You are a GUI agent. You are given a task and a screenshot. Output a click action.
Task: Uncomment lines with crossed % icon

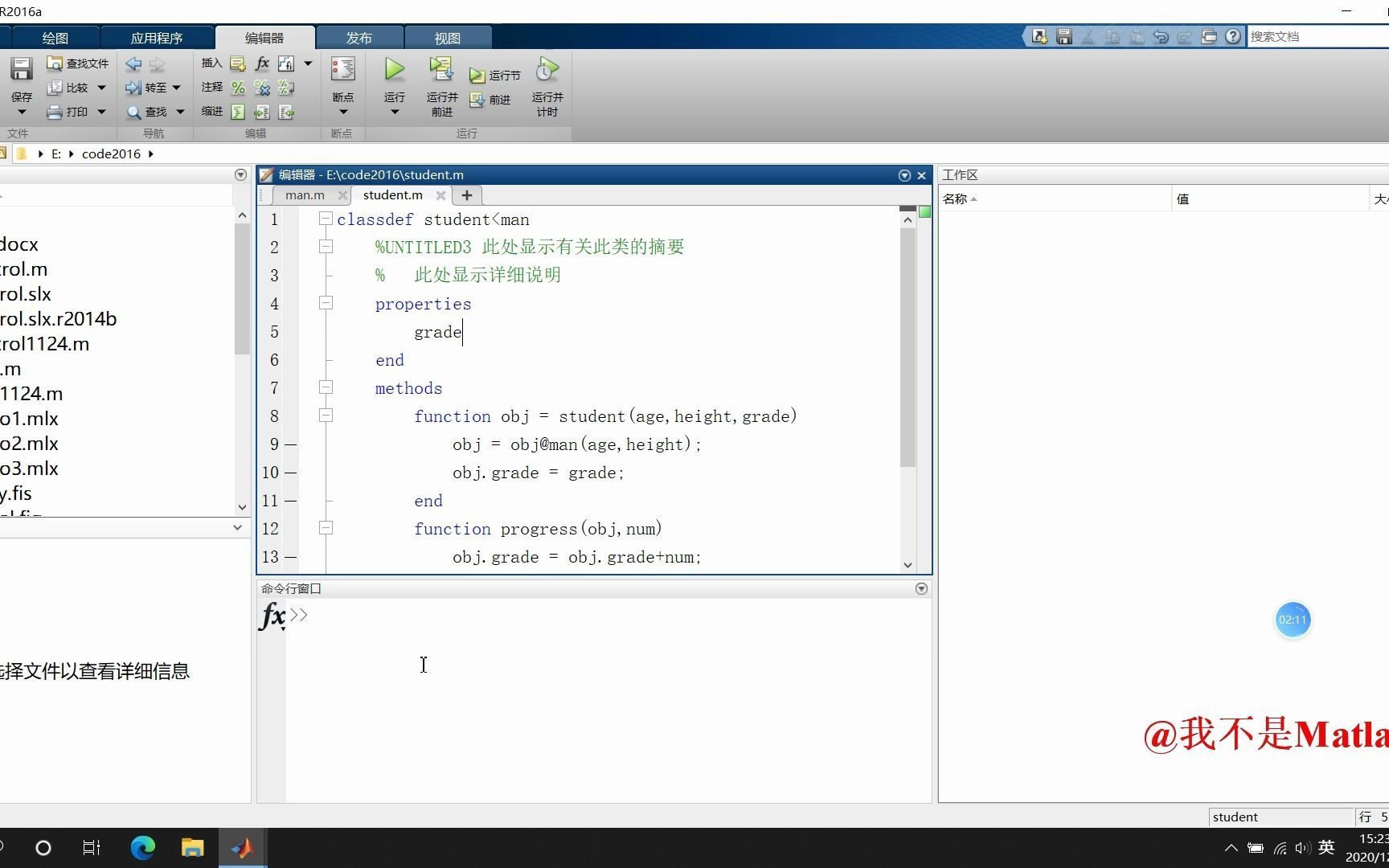point(262,88)
